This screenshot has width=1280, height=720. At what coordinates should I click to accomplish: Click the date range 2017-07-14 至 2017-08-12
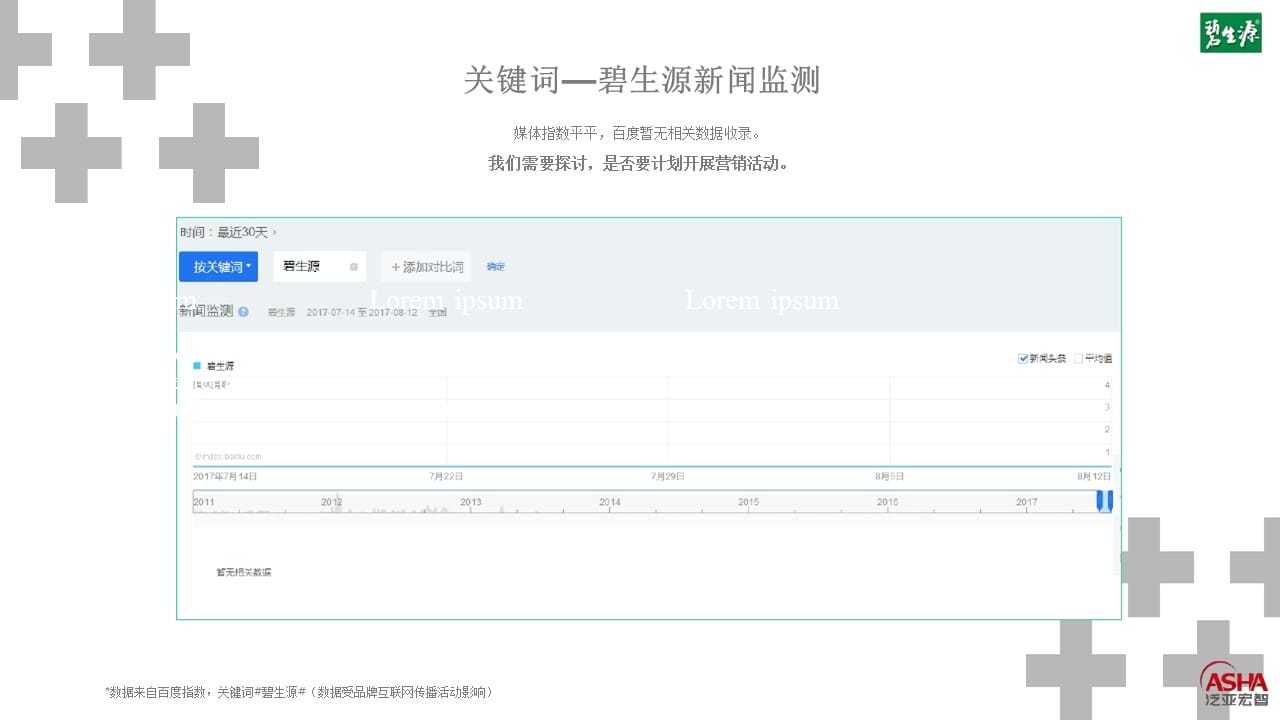pos(362,313)
